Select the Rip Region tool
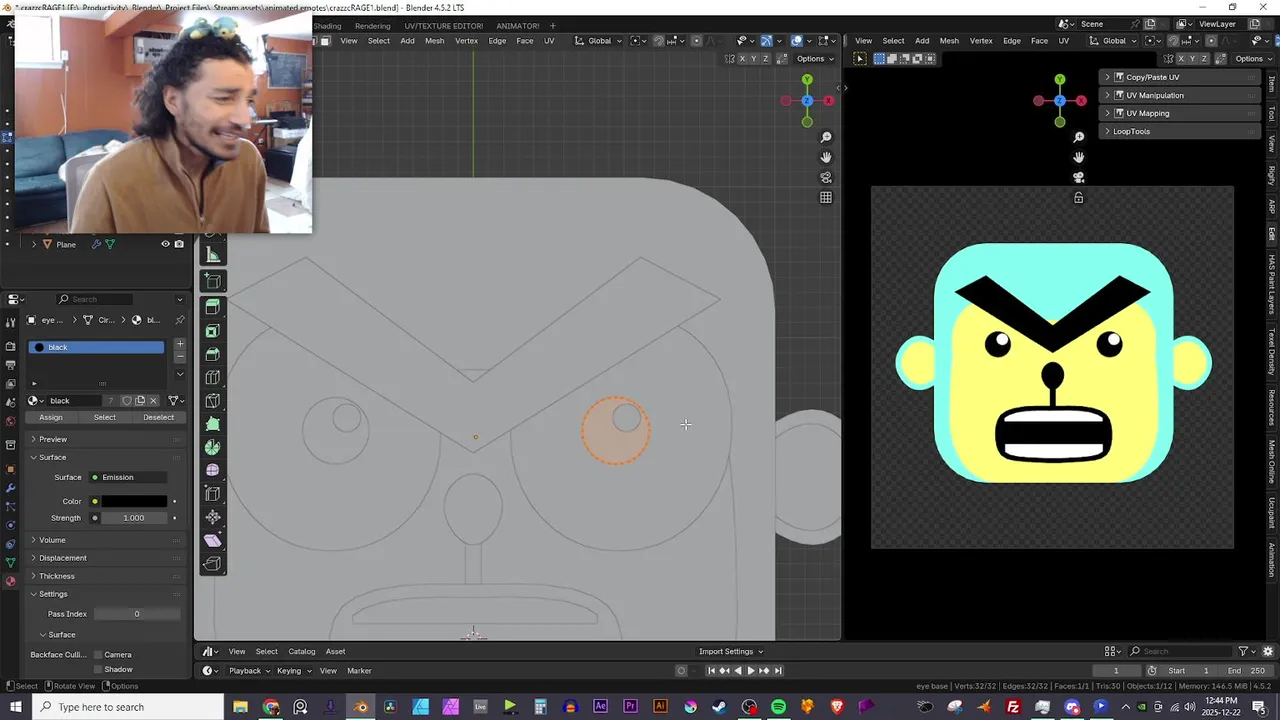Viewport: 1280px width, 720px height. [212, 564]
